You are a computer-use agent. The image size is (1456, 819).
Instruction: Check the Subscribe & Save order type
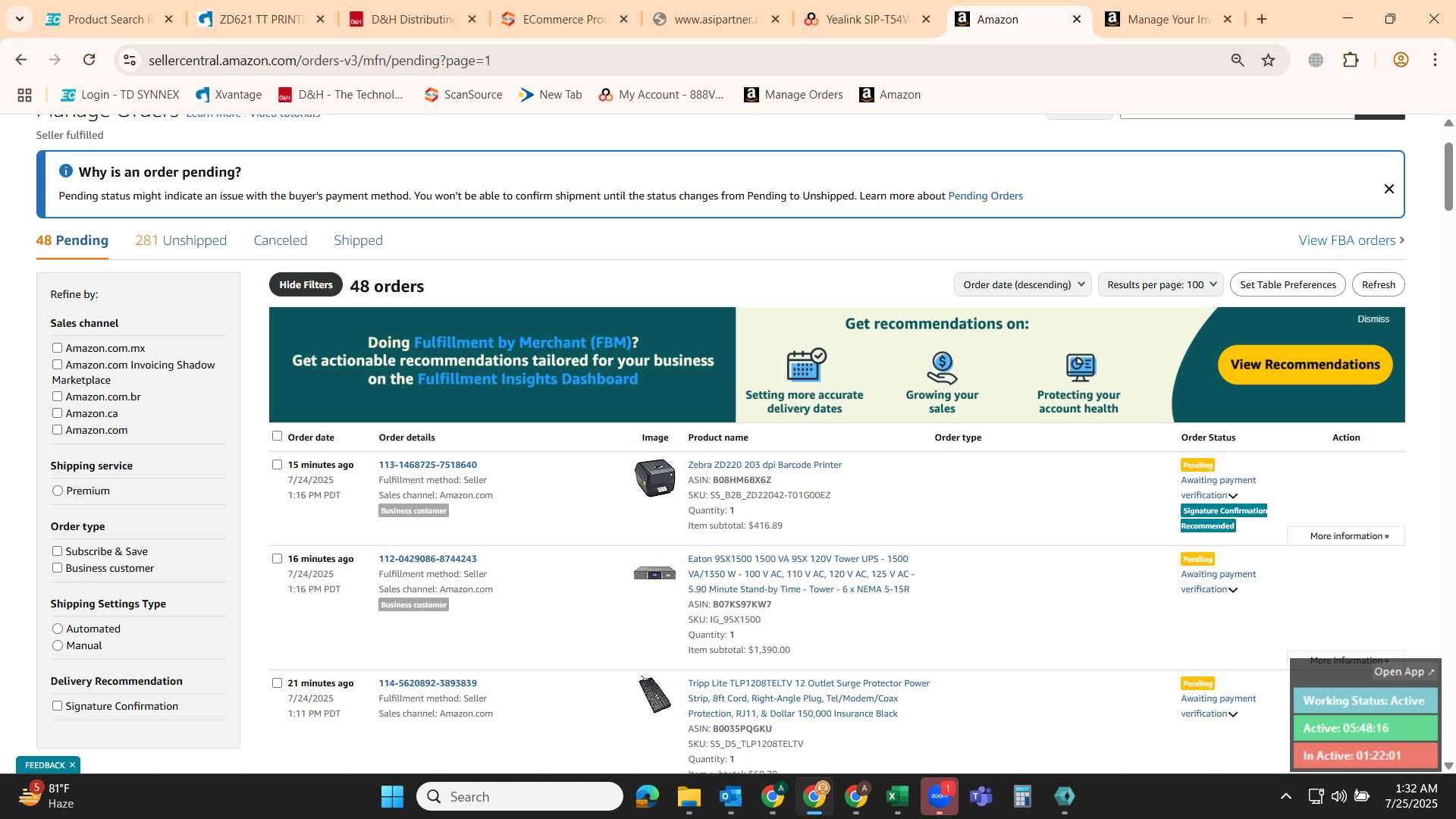tap(57, 551)
